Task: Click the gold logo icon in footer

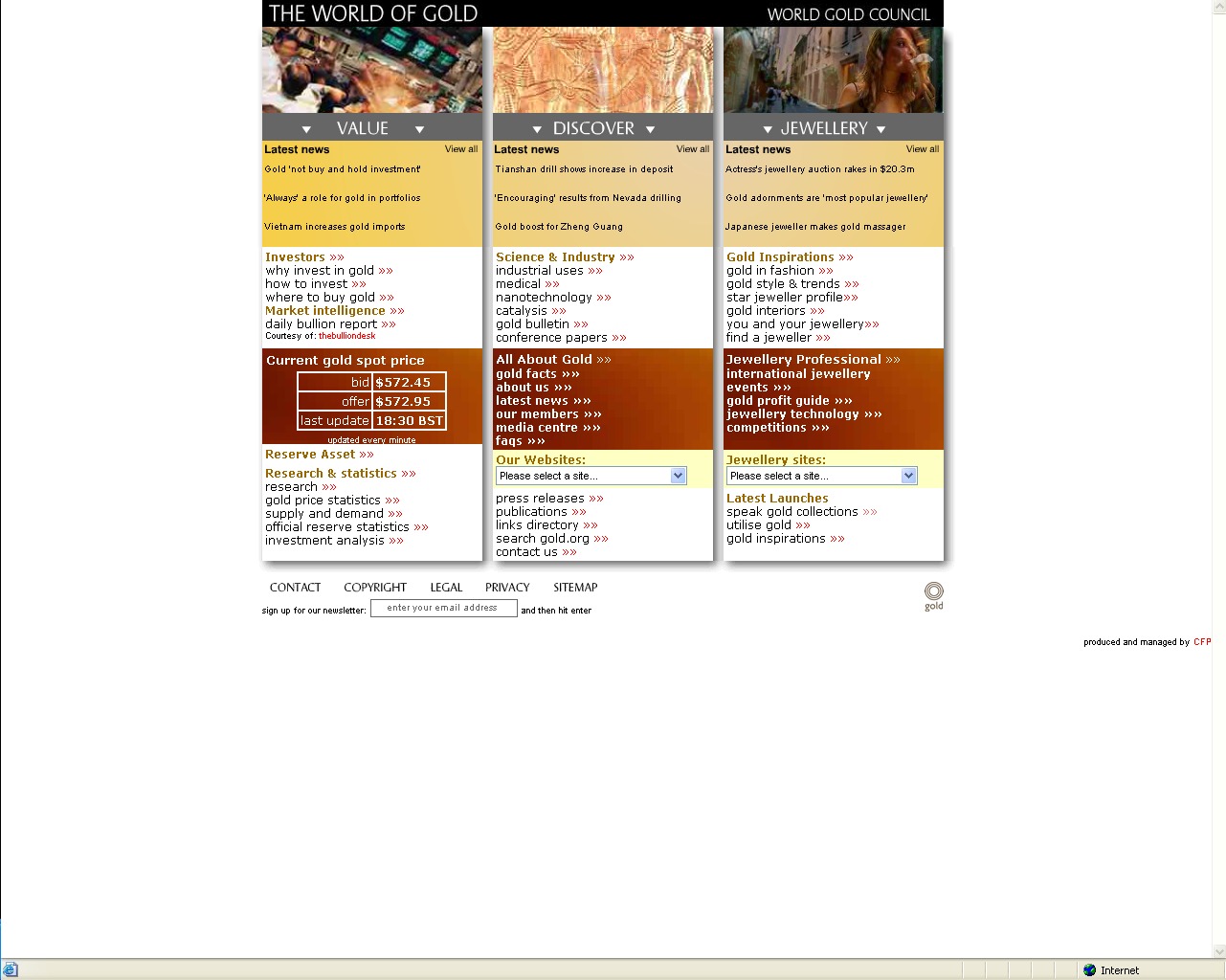Action: coord(933,593)
